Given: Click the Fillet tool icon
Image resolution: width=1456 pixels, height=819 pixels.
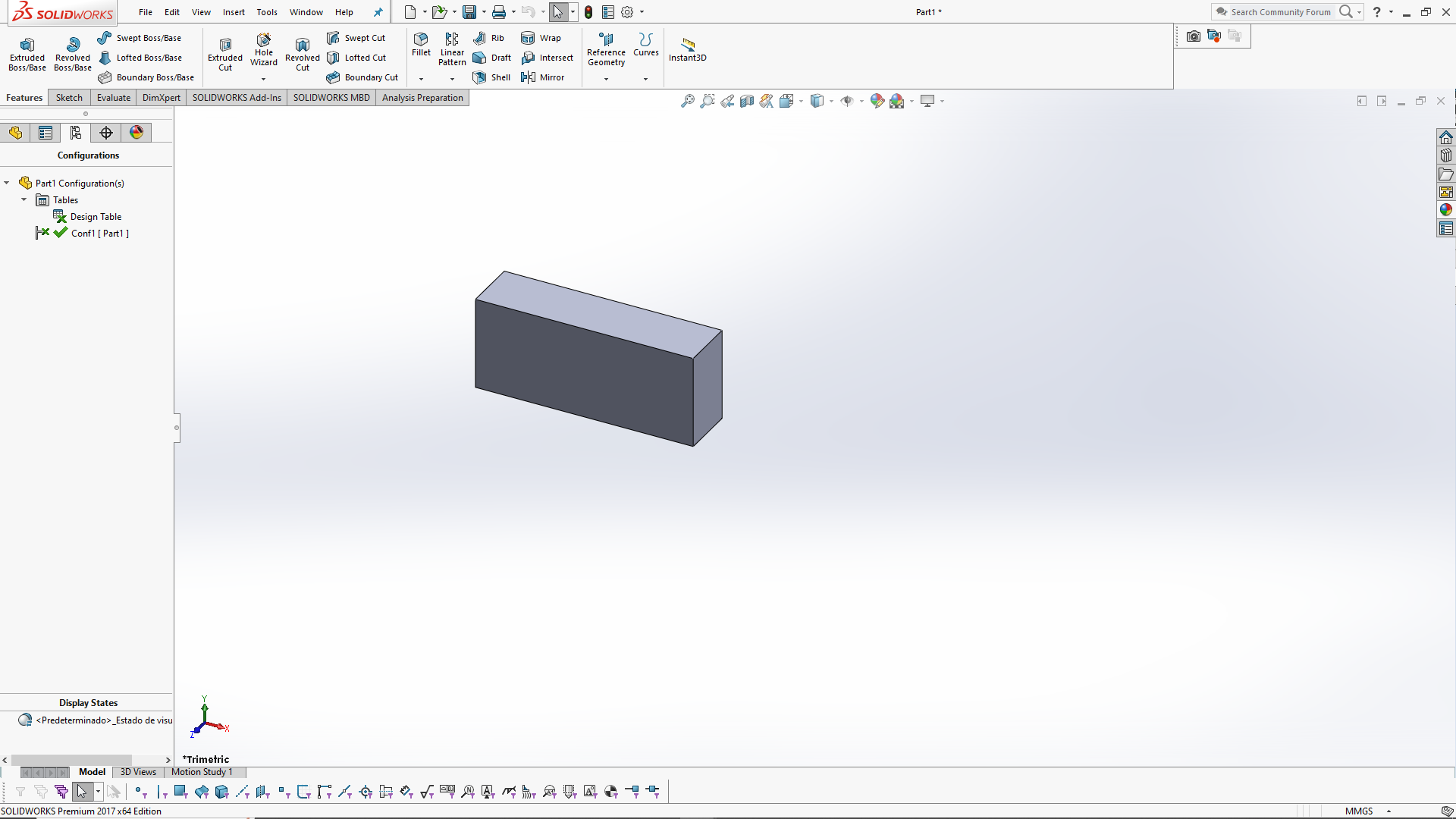Looking at the screenshot, I should (x=421, y=39).
